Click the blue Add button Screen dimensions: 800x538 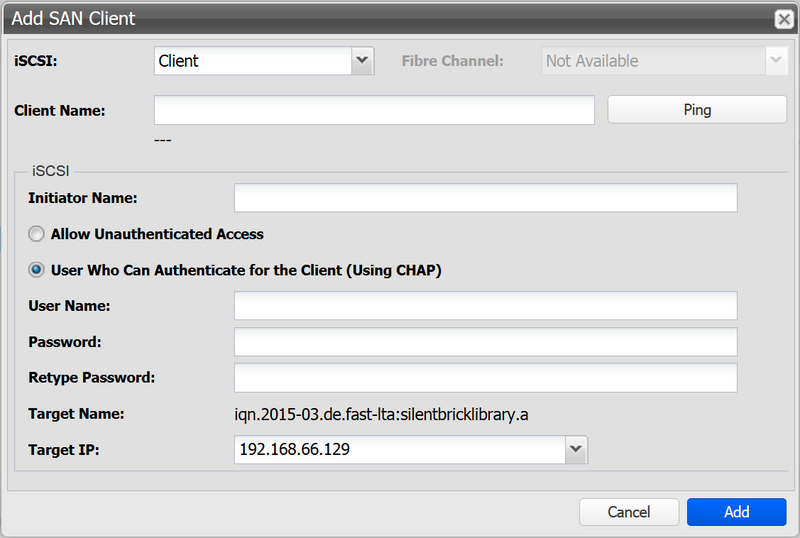[736, 512]
